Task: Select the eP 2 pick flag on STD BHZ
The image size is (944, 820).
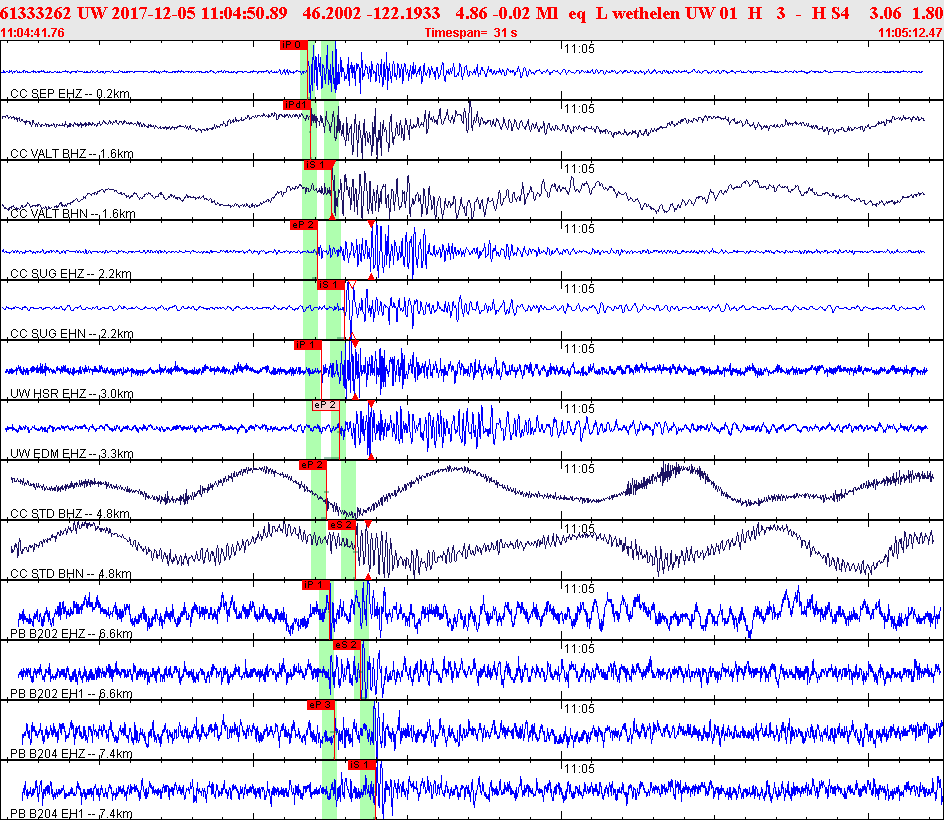Action: pos(312,465)
